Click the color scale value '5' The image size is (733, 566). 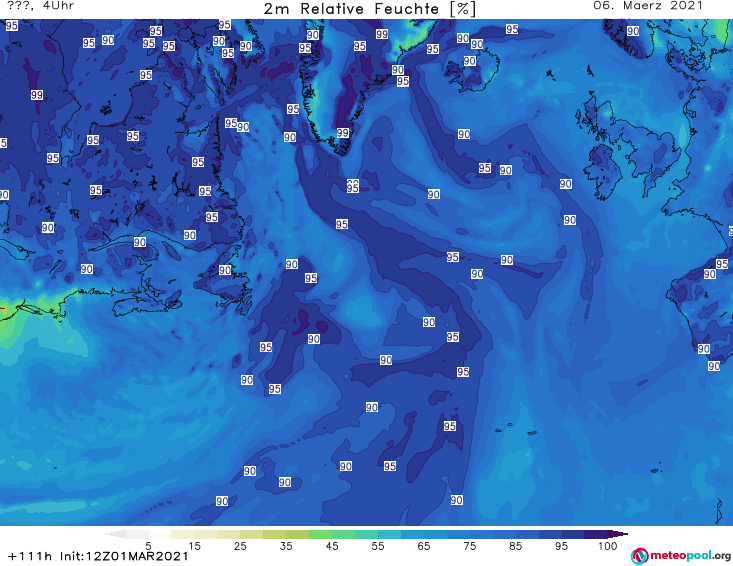click(x=148, y=546)
